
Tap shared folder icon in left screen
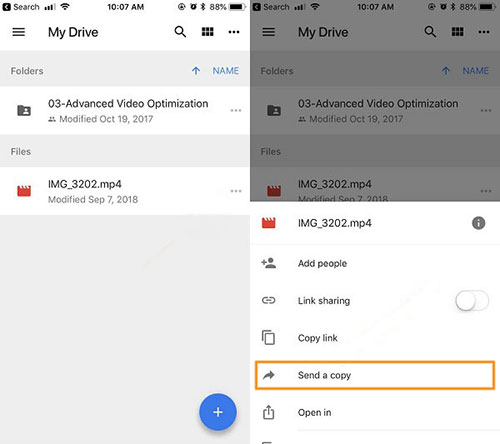tap(24, 110)
